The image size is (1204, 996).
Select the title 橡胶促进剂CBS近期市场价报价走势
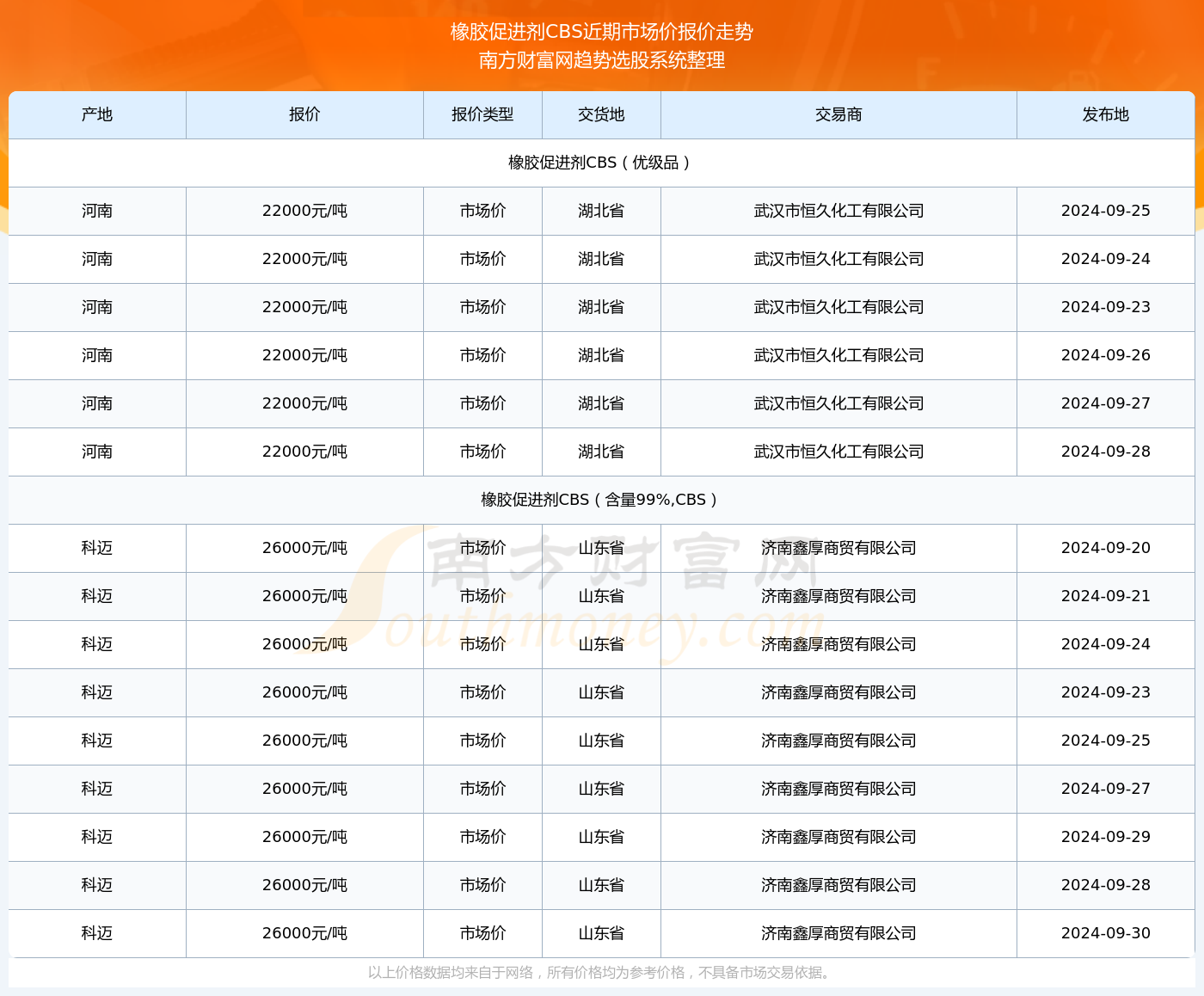click(602, 32)
